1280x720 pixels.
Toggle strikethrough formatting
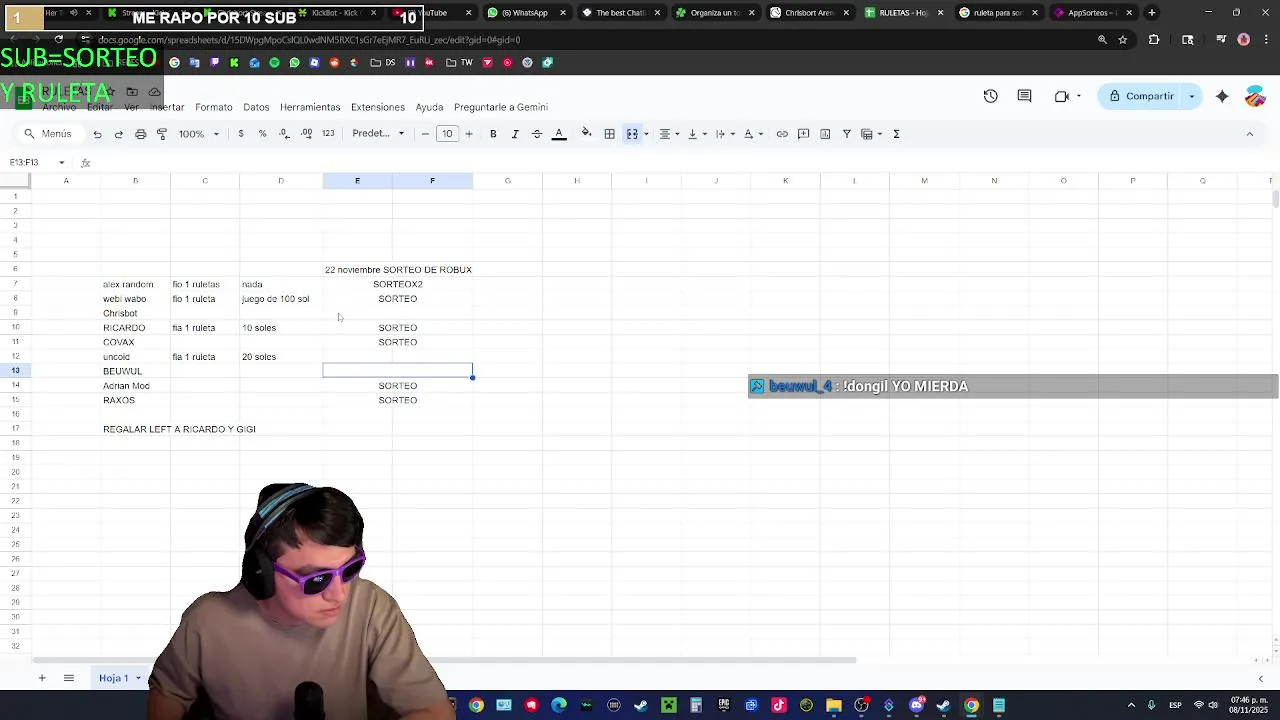click(x=537, y=134)
